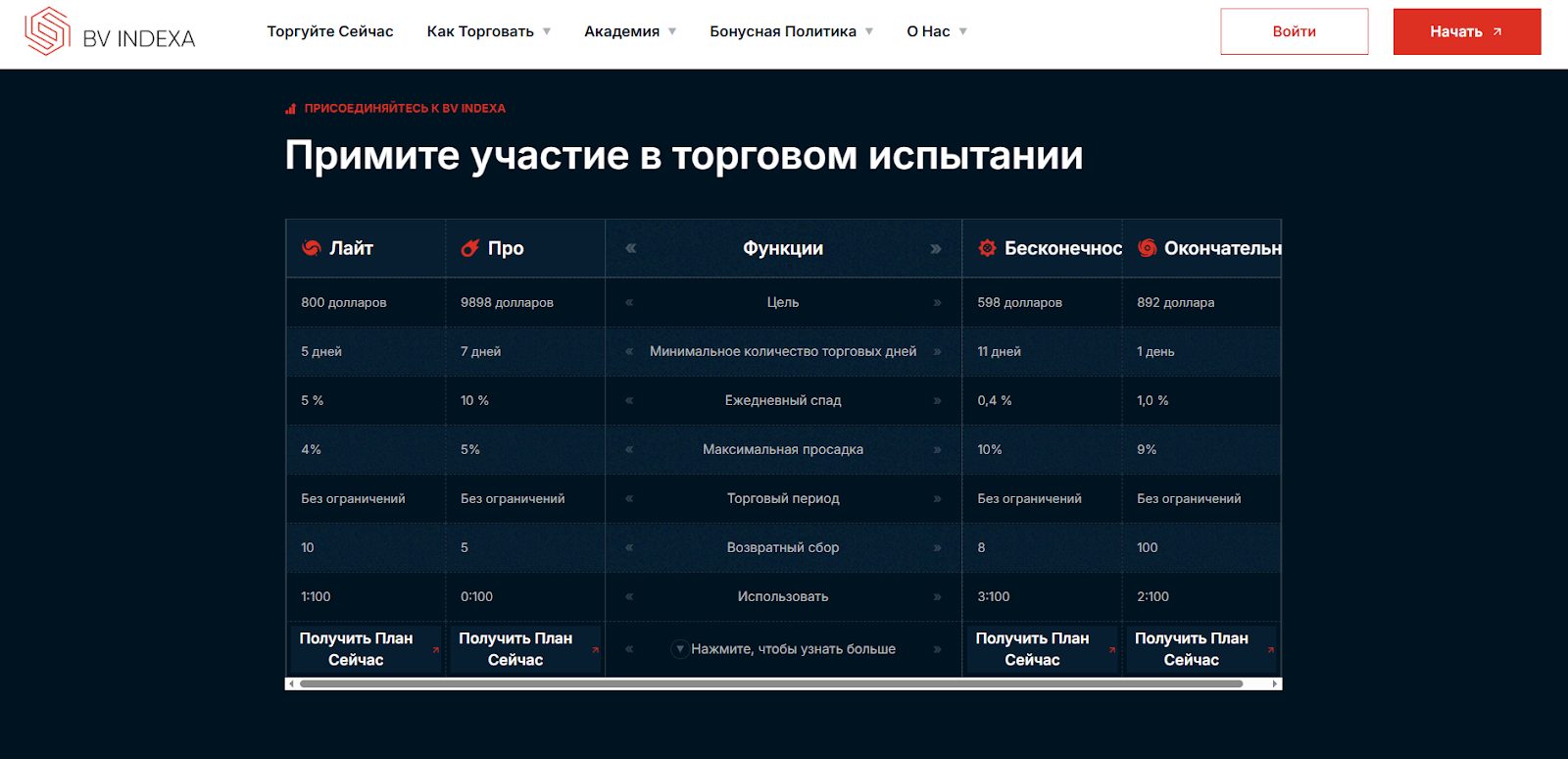Get the Лайт plan now
Image resolution: width=1568 pixels, height=759 pixels.
tap(367, 649)
